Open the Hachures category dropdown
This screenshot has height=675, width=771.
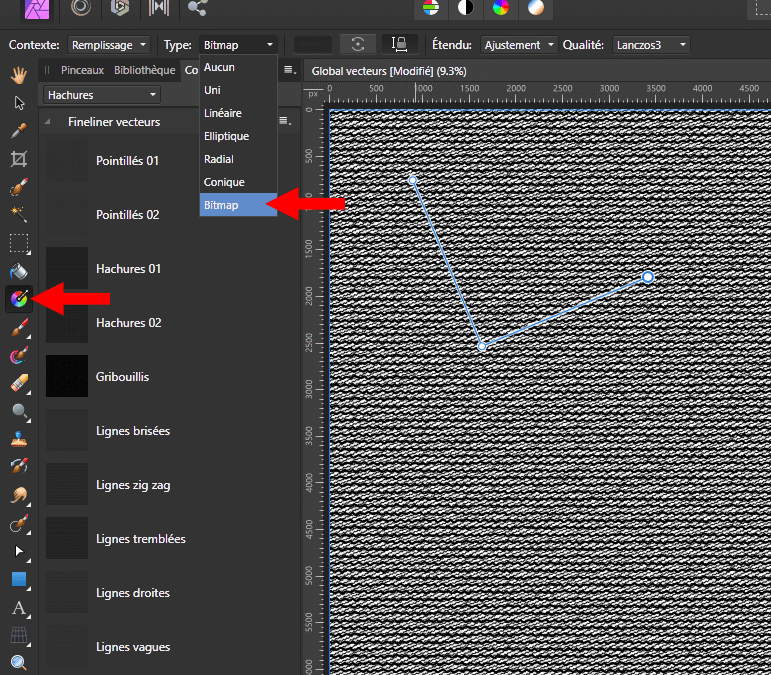101,95
